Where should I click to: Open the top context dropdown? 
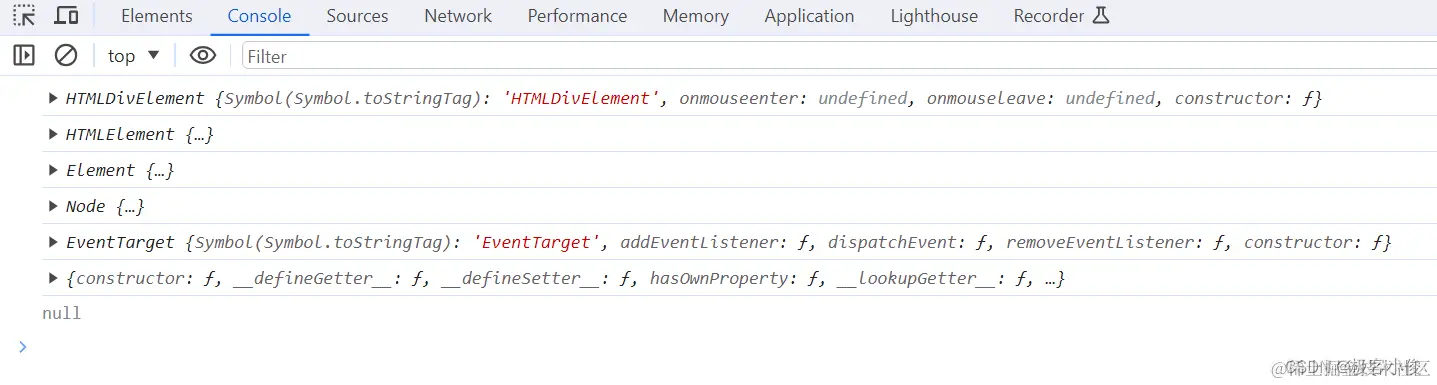click(x=134, y=56)
